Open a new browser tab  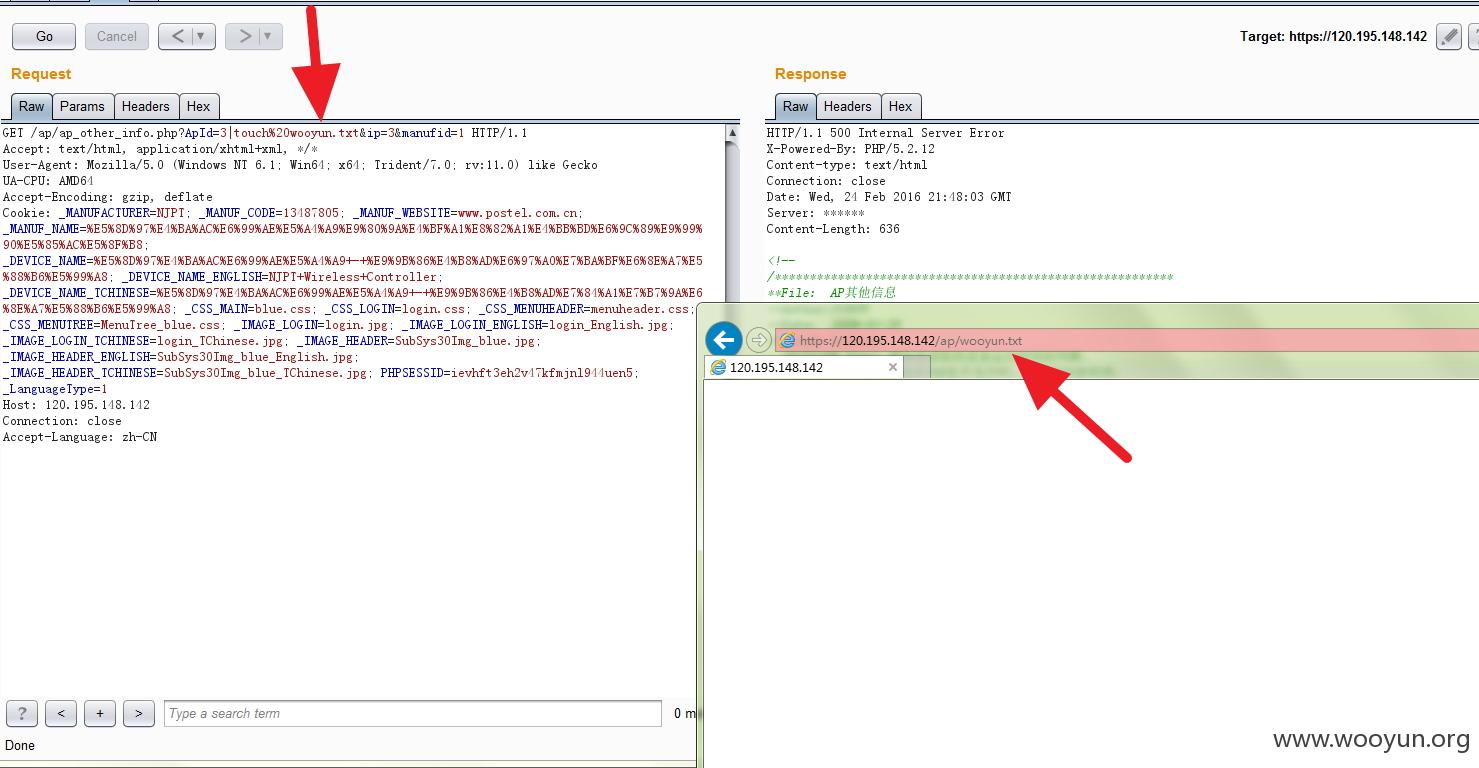click(917, 367)
